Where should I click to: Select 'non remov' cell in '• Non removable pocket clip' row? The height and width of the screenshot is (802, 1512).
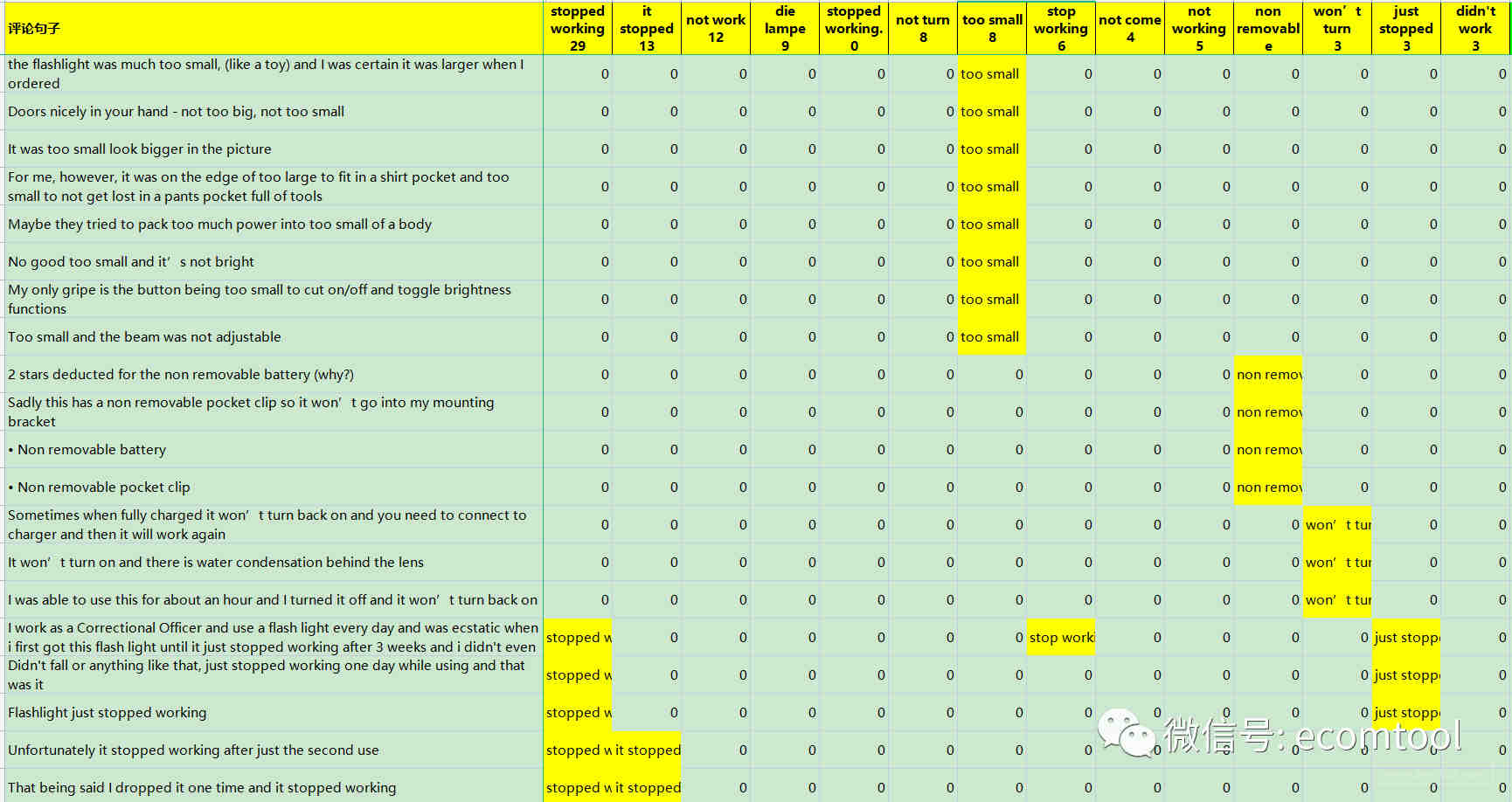point(1268,487)
